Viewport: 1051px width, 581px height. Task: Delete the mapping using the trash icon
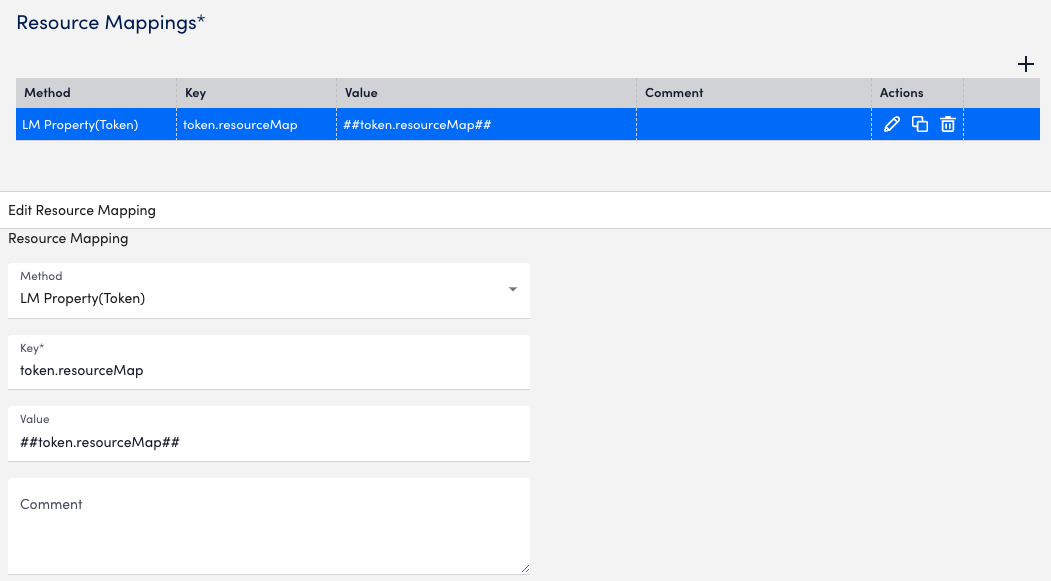(x=948, y=125)
